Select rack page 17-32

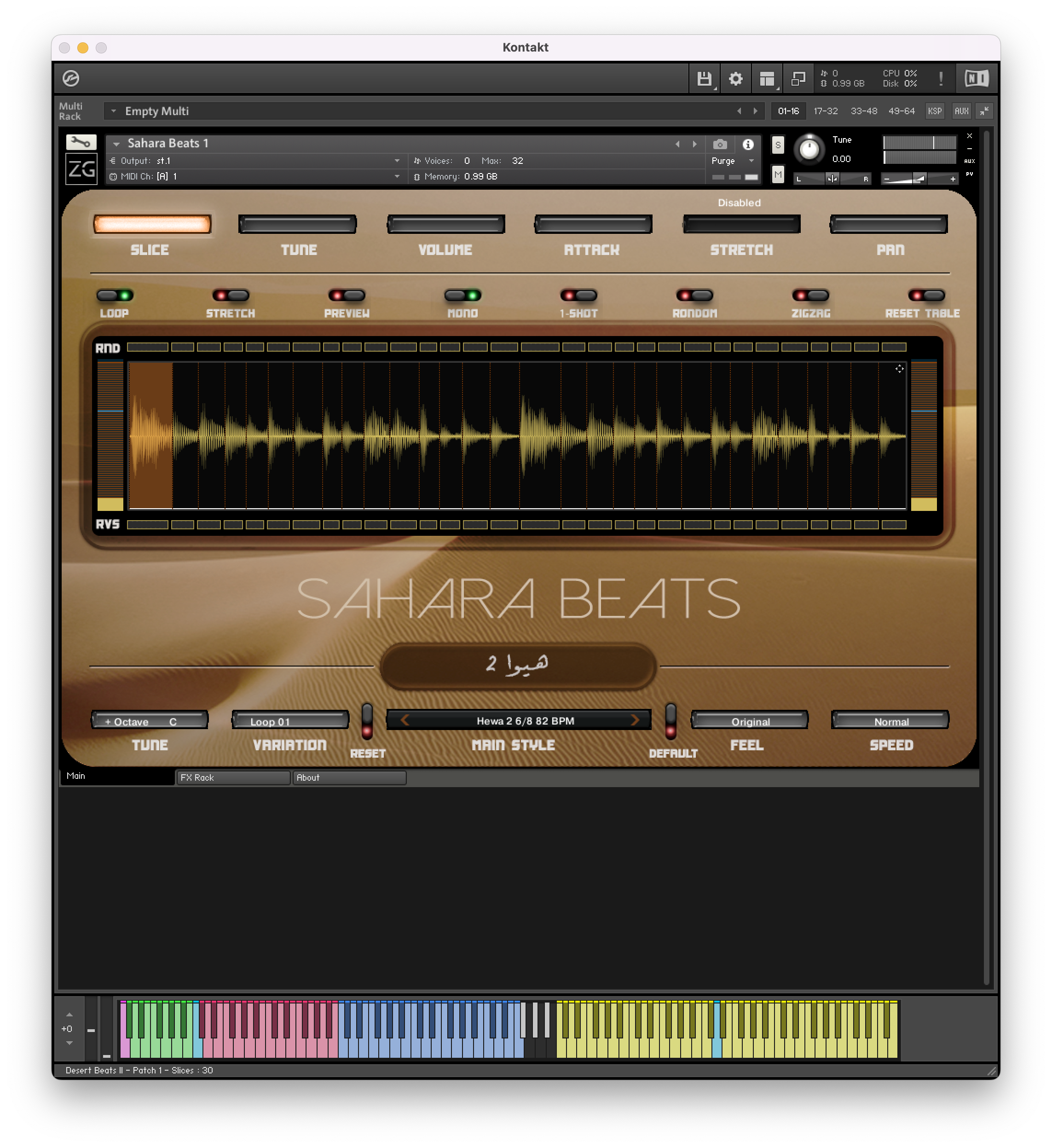tap(826, 111)
